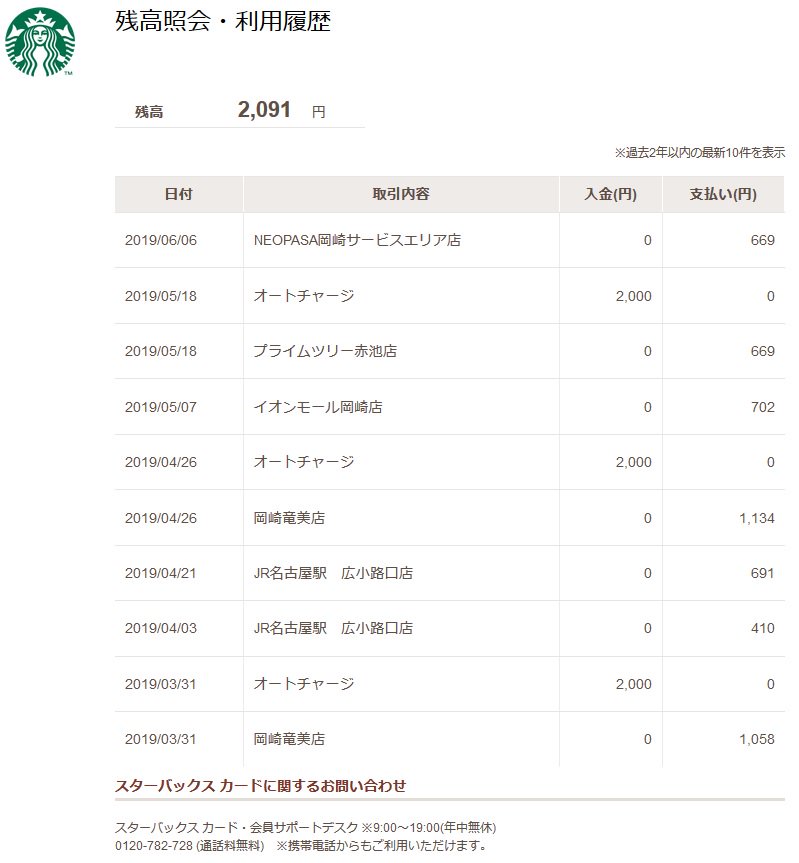Click オートチャージ entry dated 2019/05/18
This screenshot has height=863, width=799.
tap(304, 296)
